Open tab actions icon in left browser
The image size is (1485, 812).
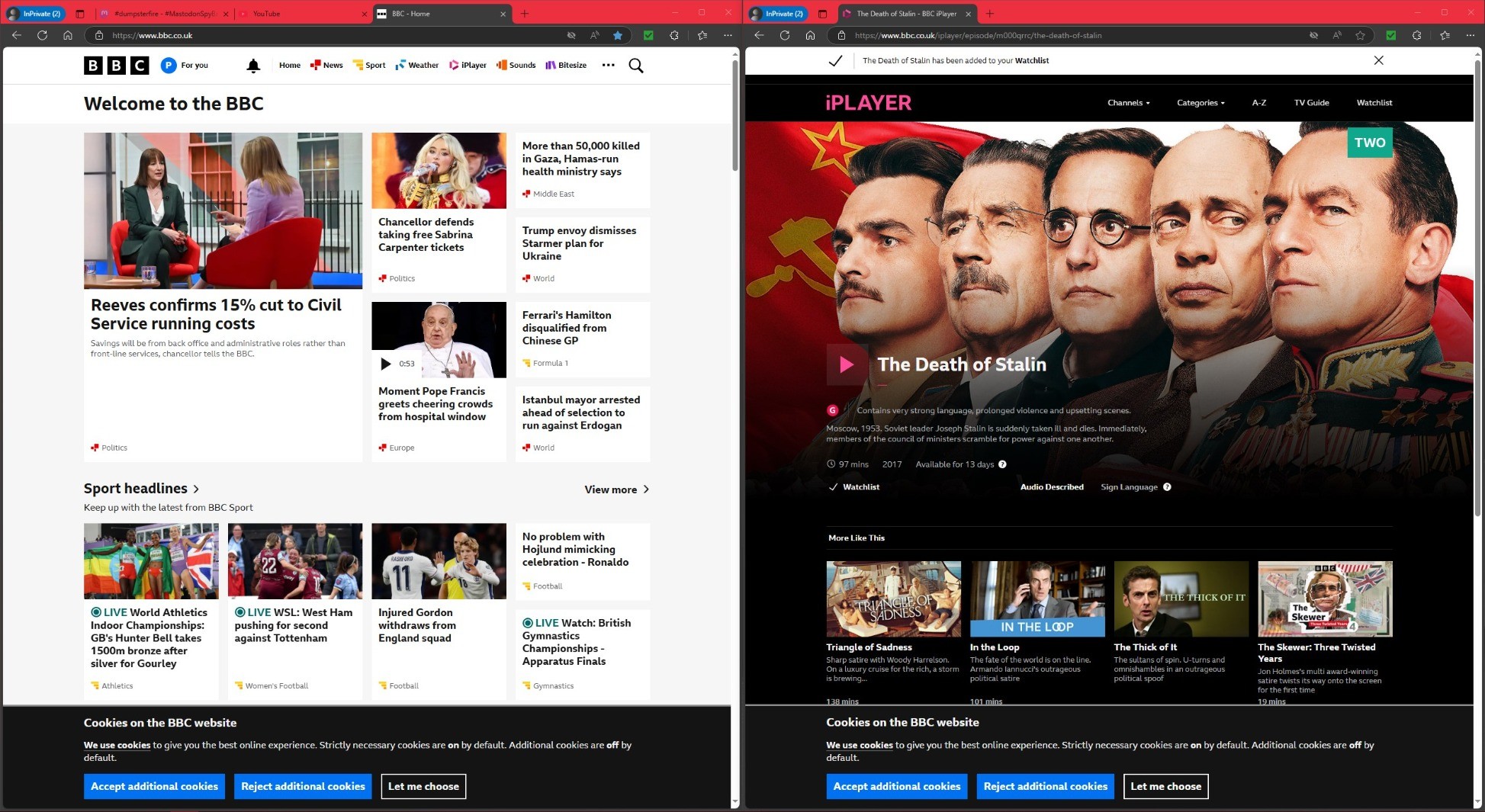coord(80,14)
